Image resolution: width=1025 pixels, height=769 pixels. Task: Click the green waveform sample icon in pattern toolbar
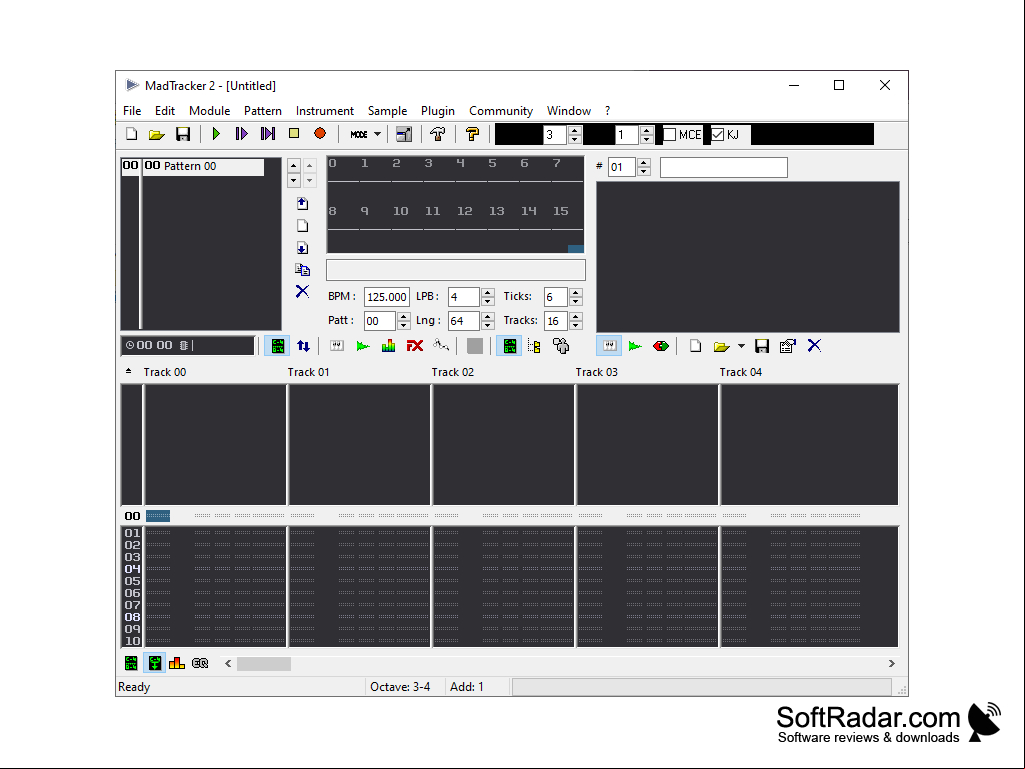(363, 346)
